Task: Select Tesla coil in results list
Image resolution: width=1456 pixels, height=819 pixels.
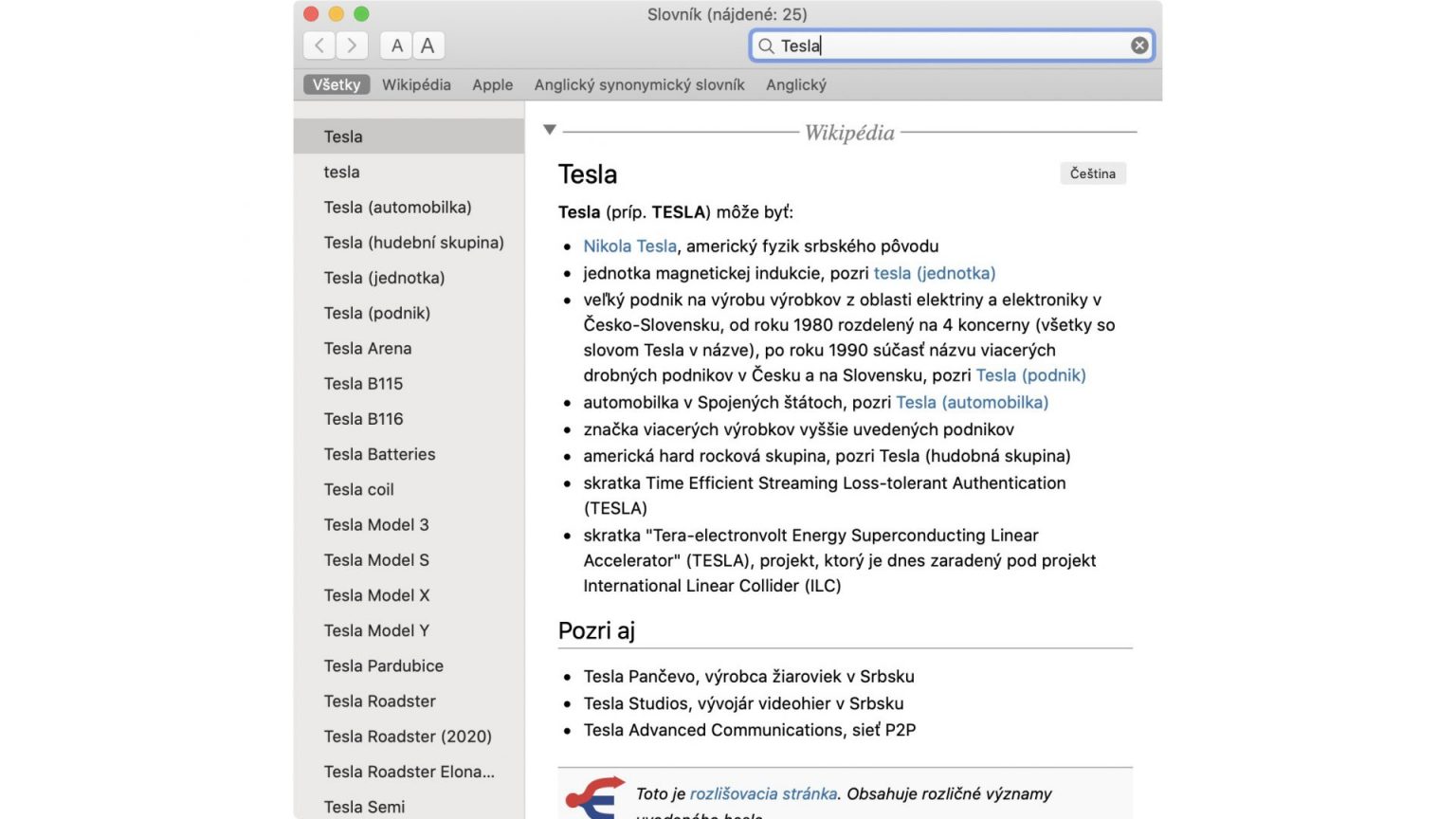Action: coord(409,489)
